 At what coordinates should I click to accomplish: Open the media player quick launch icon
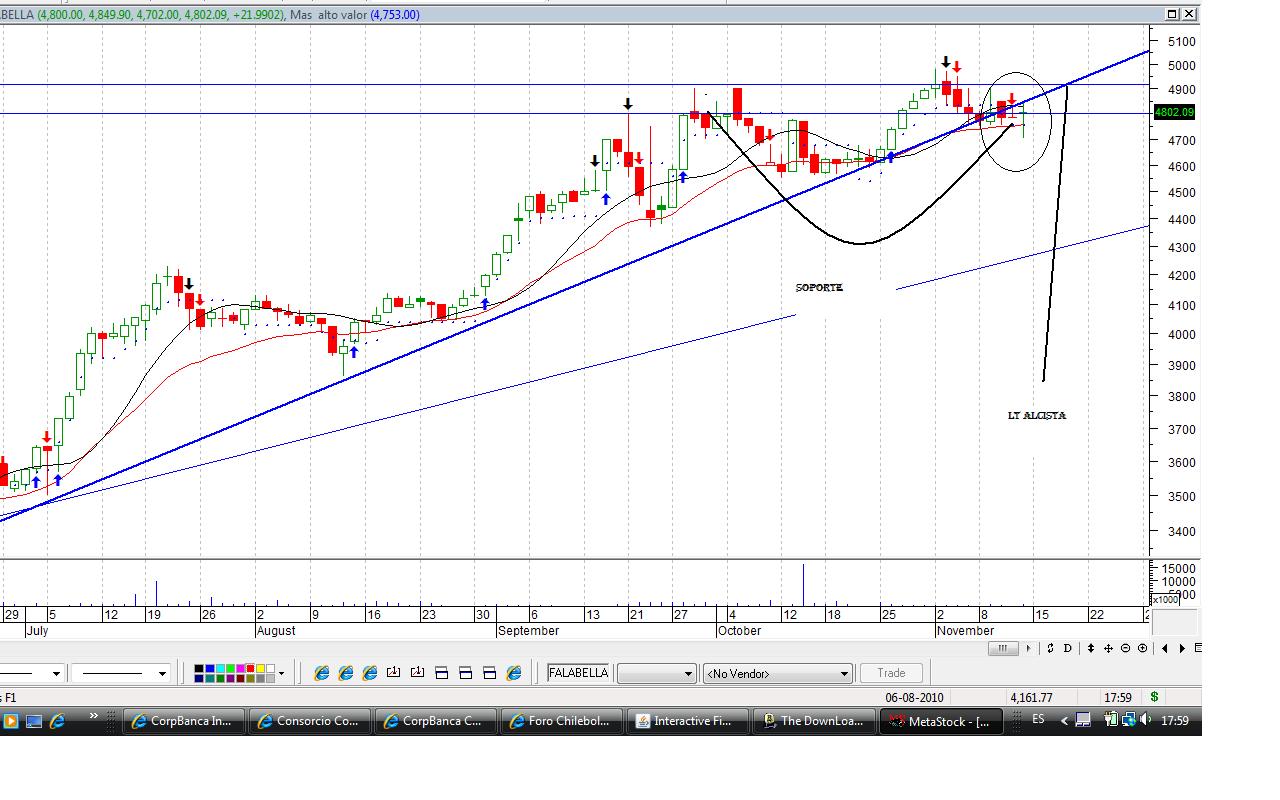pyautogui.click(x=9, y=720)
